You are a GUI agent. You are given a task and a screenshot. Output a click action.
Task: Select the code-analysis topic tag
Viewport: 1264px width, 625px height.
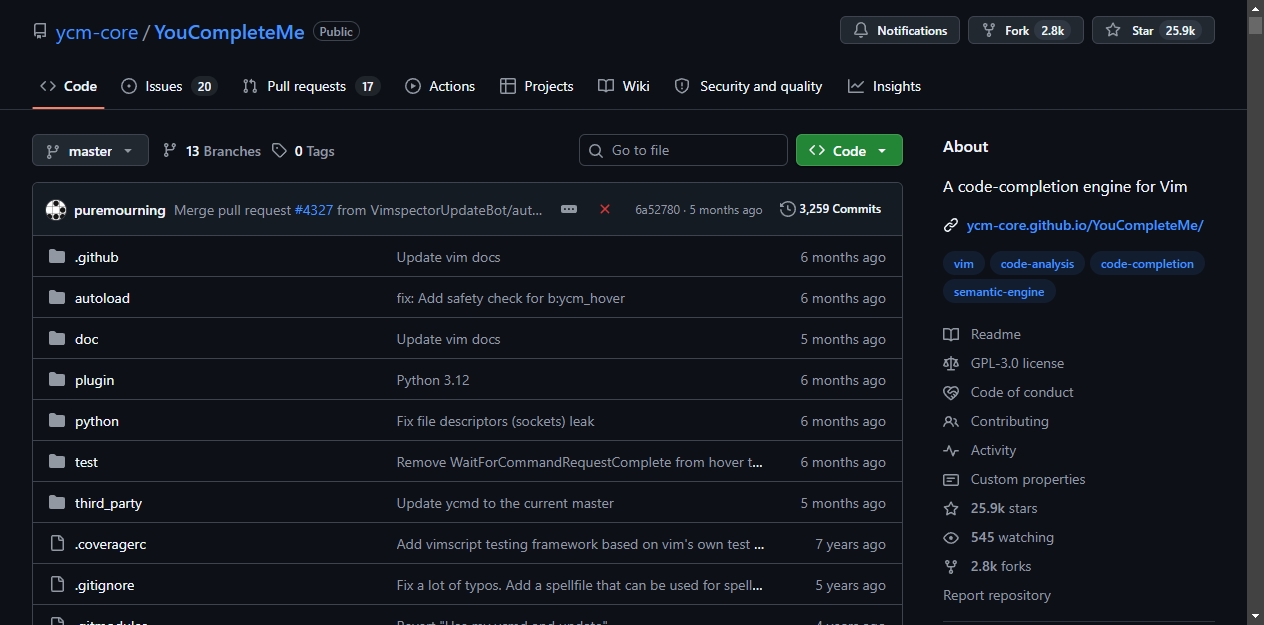click(x=1037, y=264)
